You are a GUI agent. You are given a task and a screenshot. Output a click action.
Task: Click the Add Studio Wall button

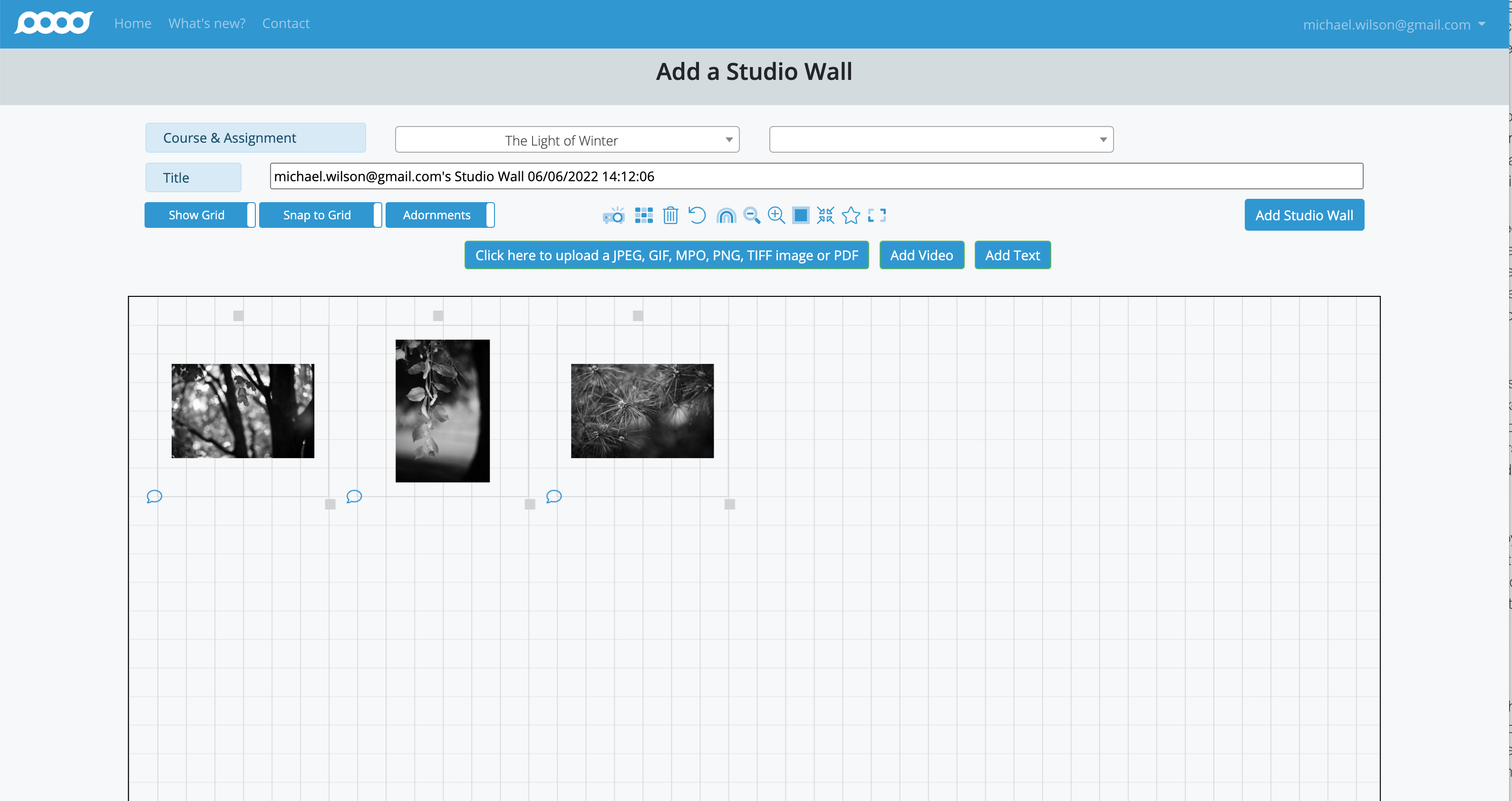point(1304,215)
